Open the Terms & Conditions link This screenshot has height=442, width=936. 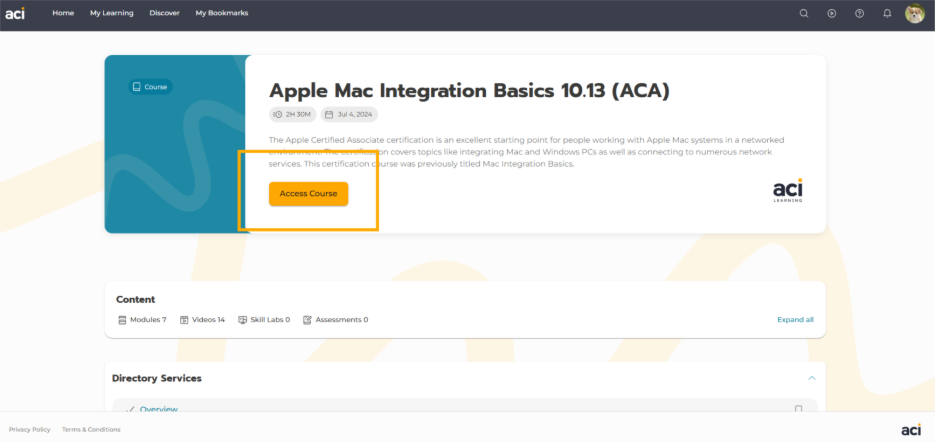tap(91, 429)
